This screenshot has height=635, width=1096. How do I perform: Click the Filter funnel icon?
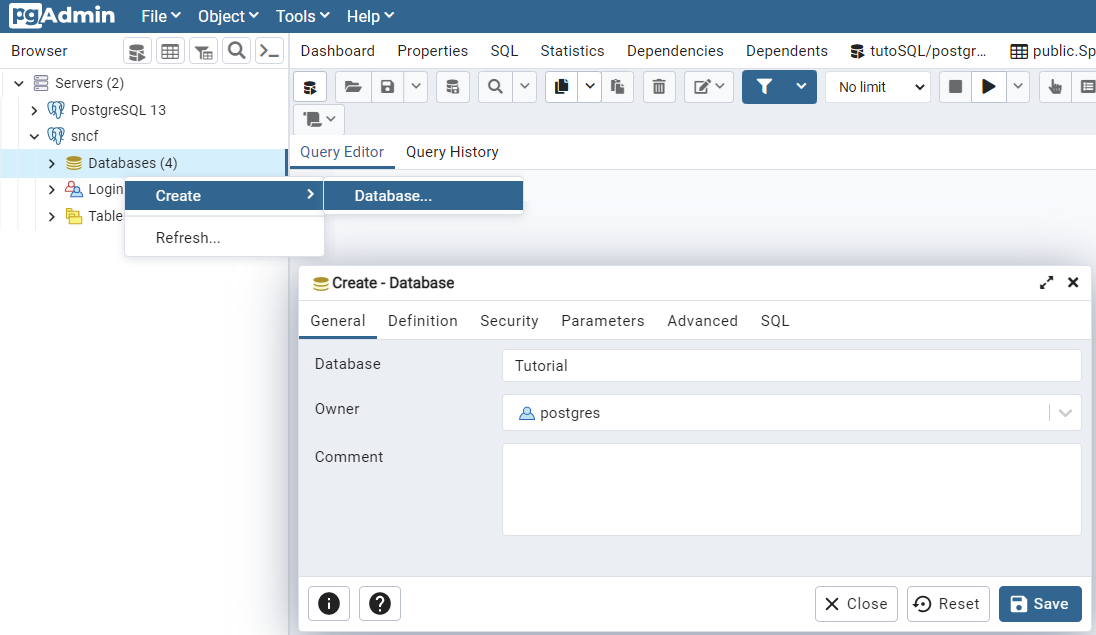(764, 87)
